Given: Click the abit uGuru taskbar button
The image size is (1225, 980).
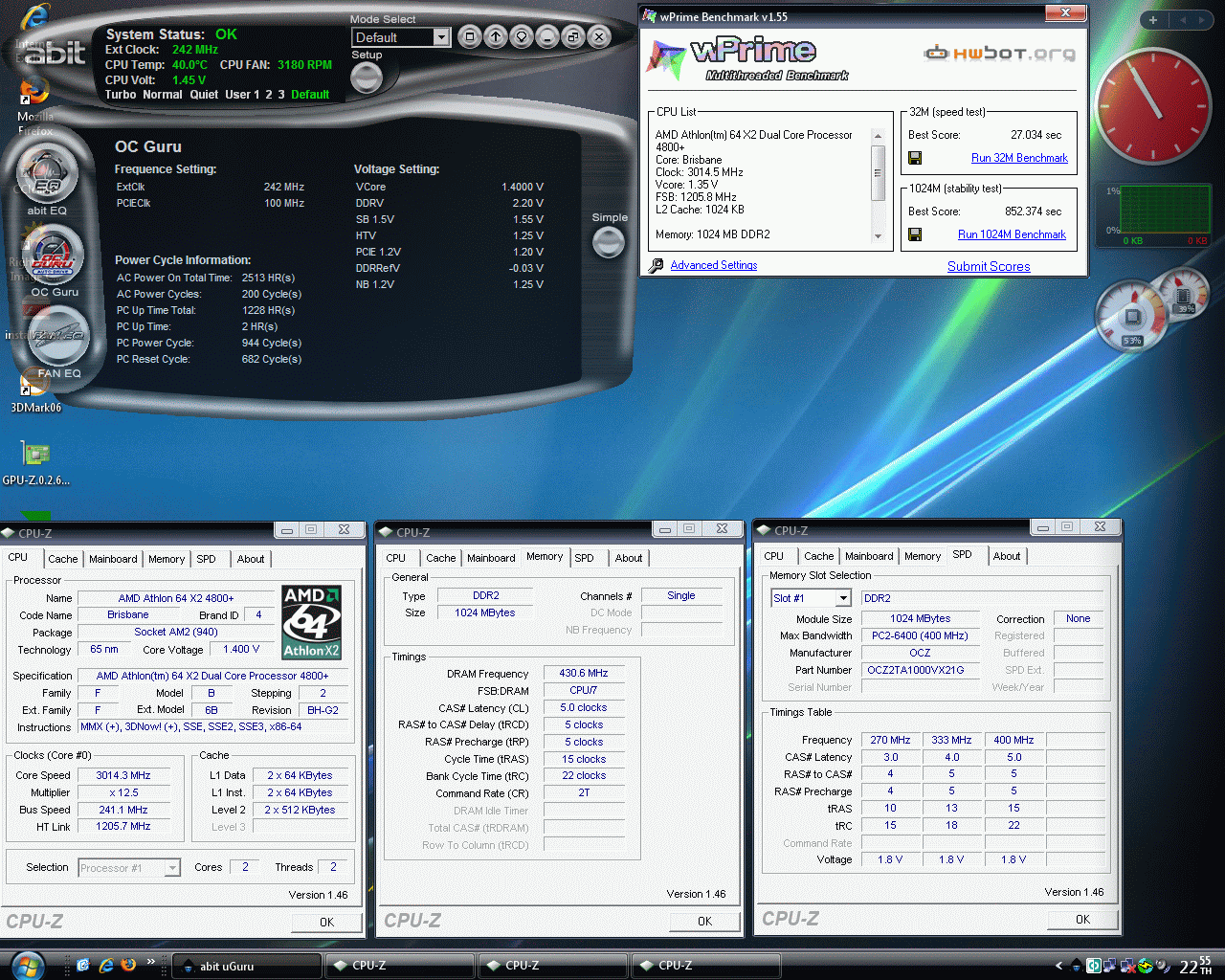Looking at the screenshot, I should 249,966.
